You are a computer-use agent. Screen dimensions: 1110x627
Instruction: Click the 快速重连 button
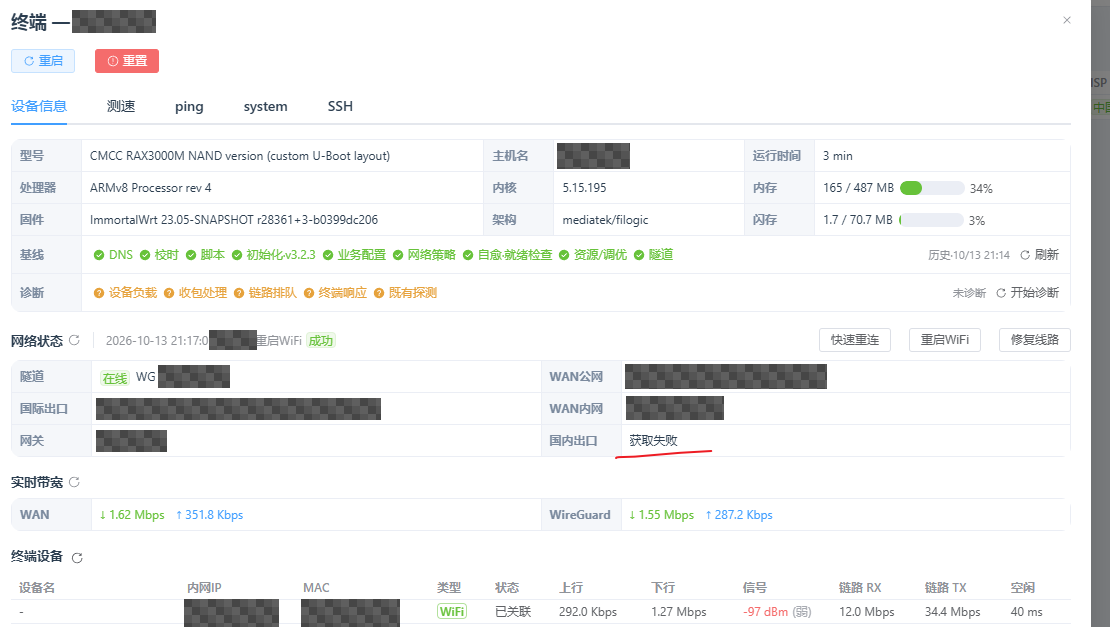coord(855,340)
